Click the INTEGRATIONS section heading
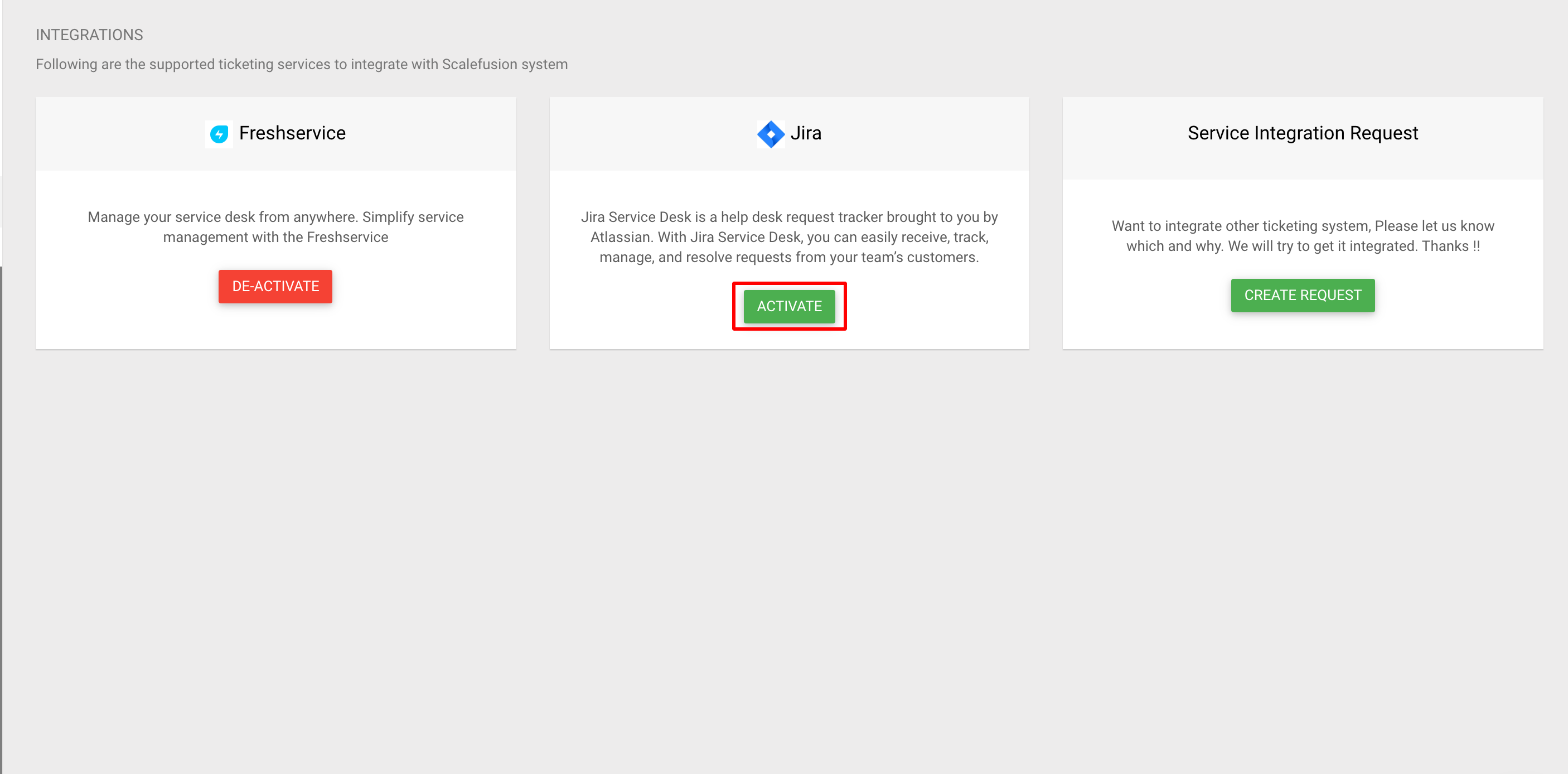 point(89,35)
